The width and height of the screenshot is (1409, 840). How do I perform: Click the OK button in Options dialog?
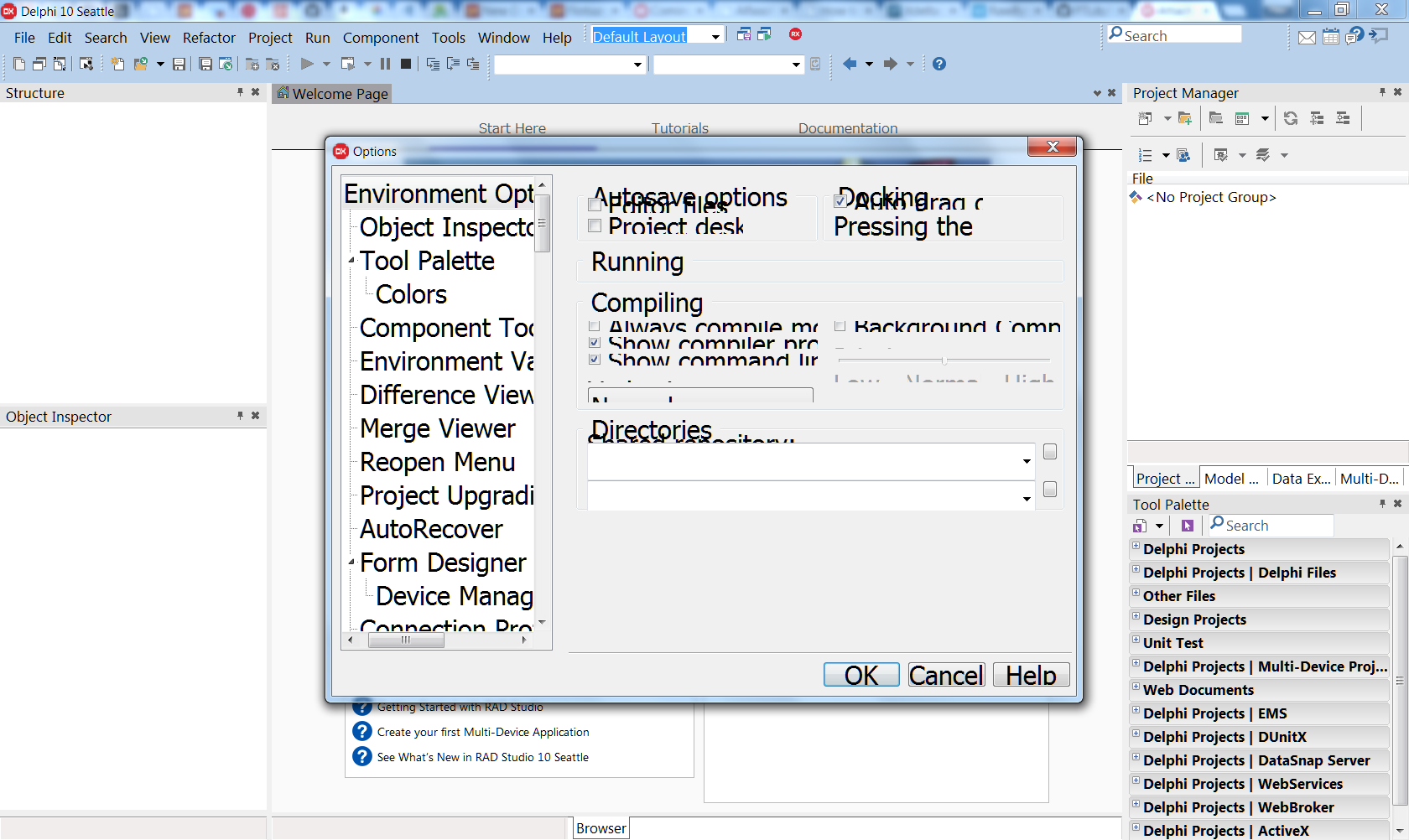(860, 675)
